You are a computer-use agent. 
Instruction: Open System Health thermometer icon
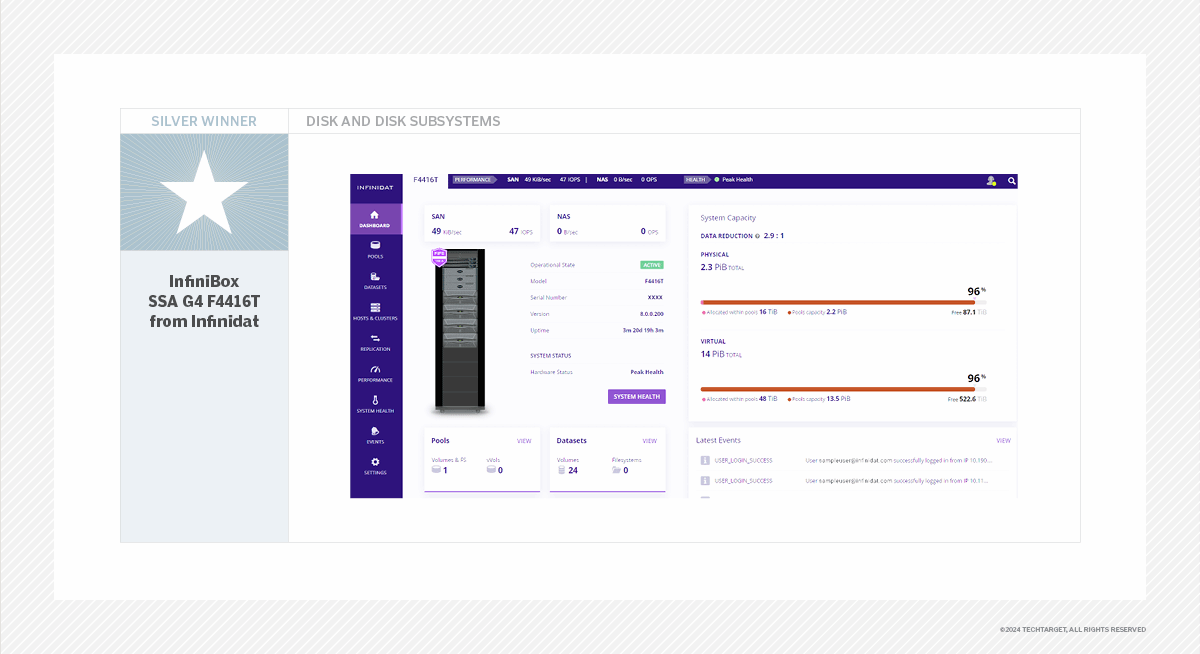coord(375,400)
